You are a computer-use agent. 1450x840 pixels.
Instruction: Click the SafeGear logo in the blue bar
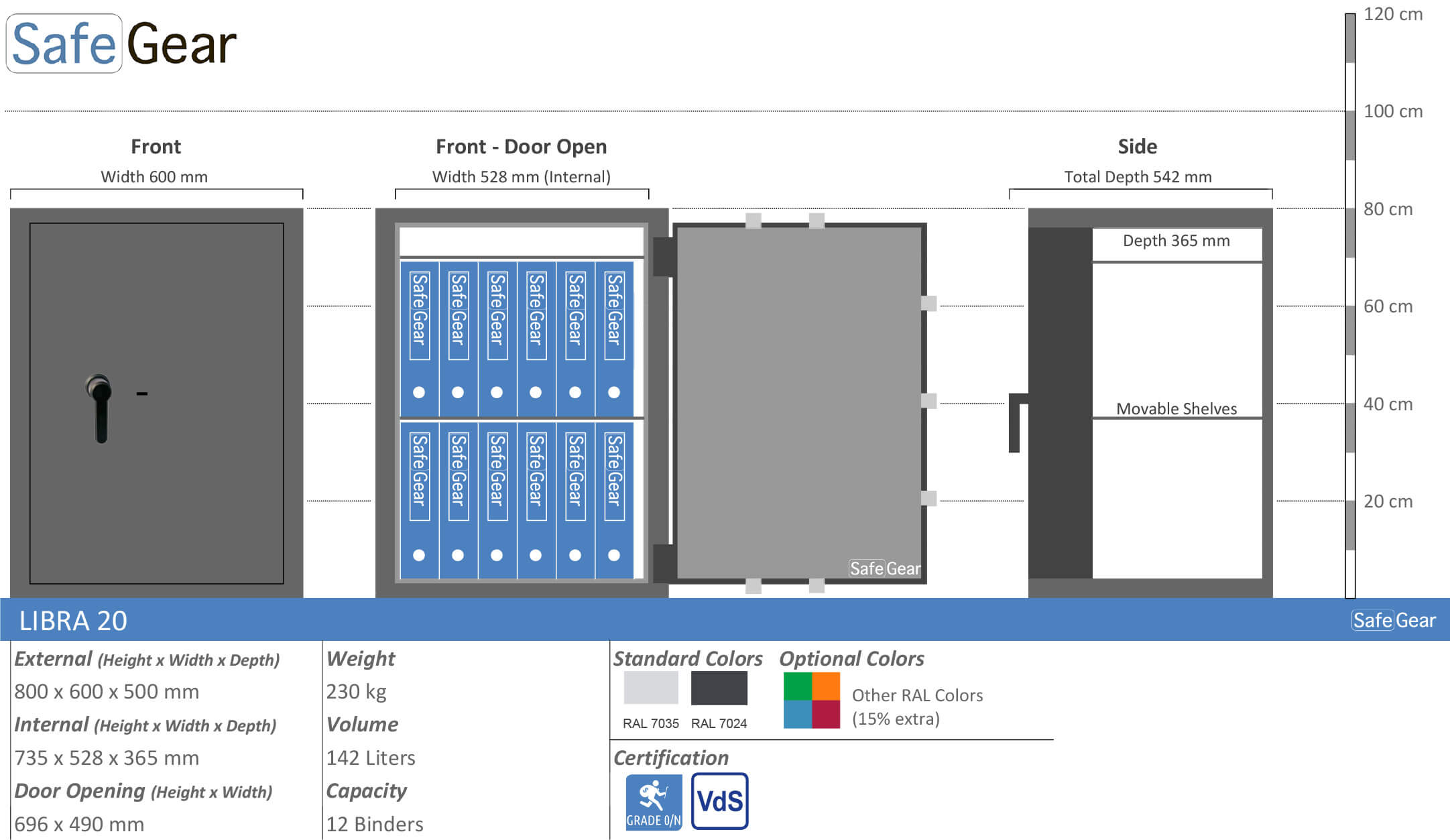[x=1394, y=620]
